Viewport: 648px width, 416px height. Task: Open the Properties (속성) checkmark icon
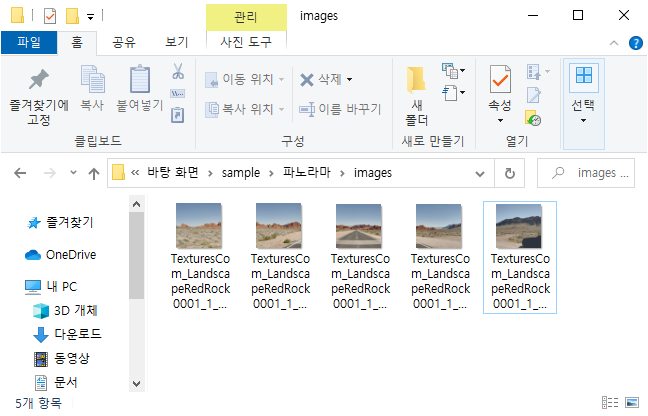500,79
